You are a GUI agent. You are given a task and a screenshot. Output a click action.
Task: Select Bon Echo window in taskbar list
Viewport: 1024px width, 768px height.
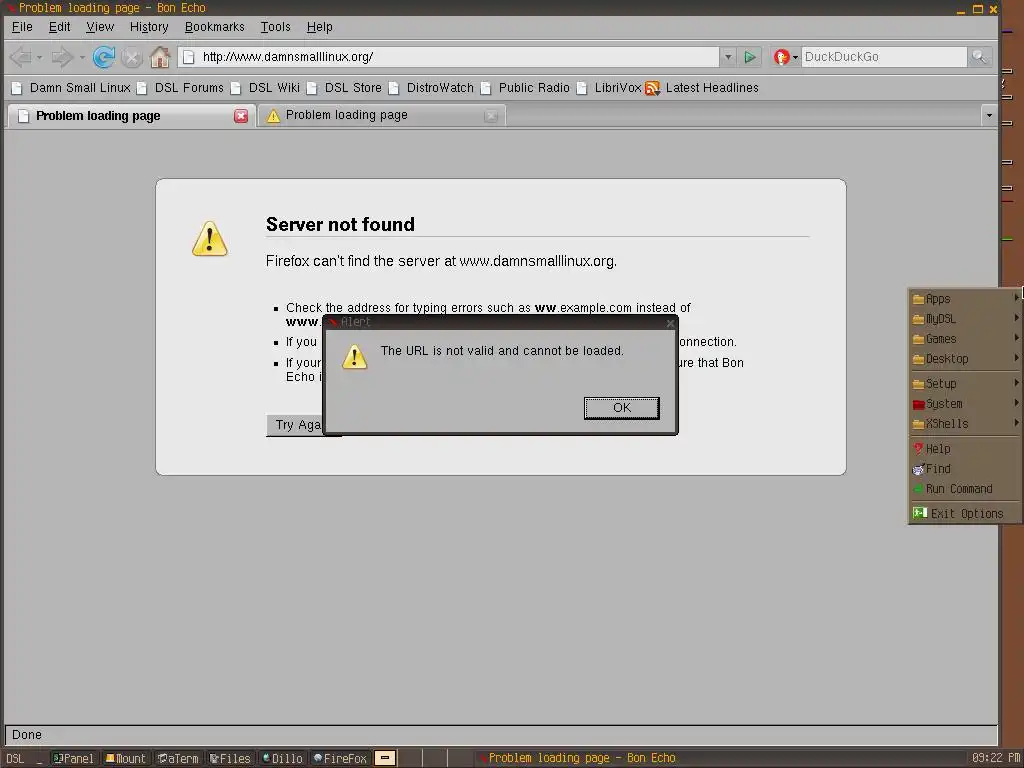pos(578,758)
